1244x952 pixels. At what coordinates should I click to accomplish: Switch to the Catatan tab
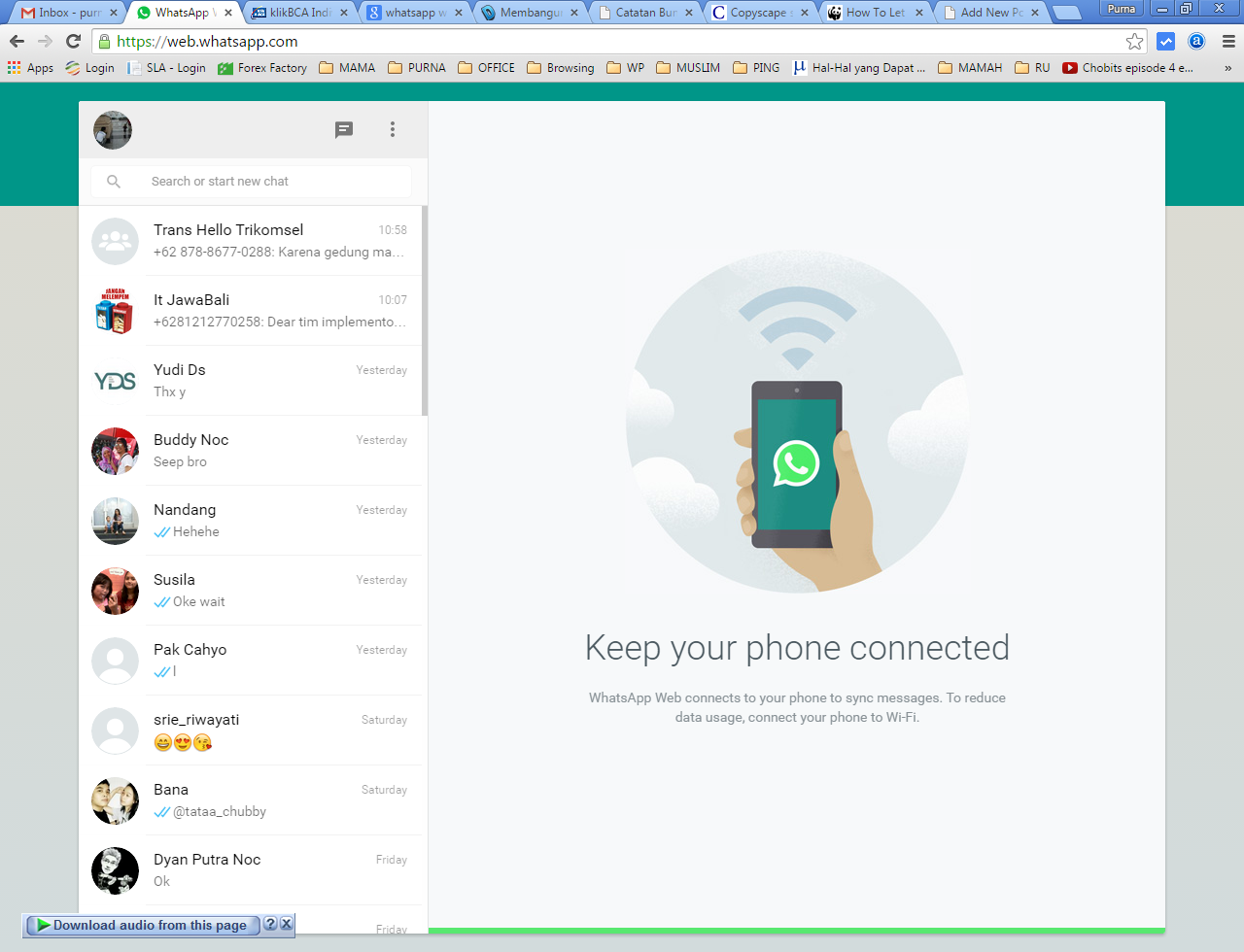[x=646, y=13]
